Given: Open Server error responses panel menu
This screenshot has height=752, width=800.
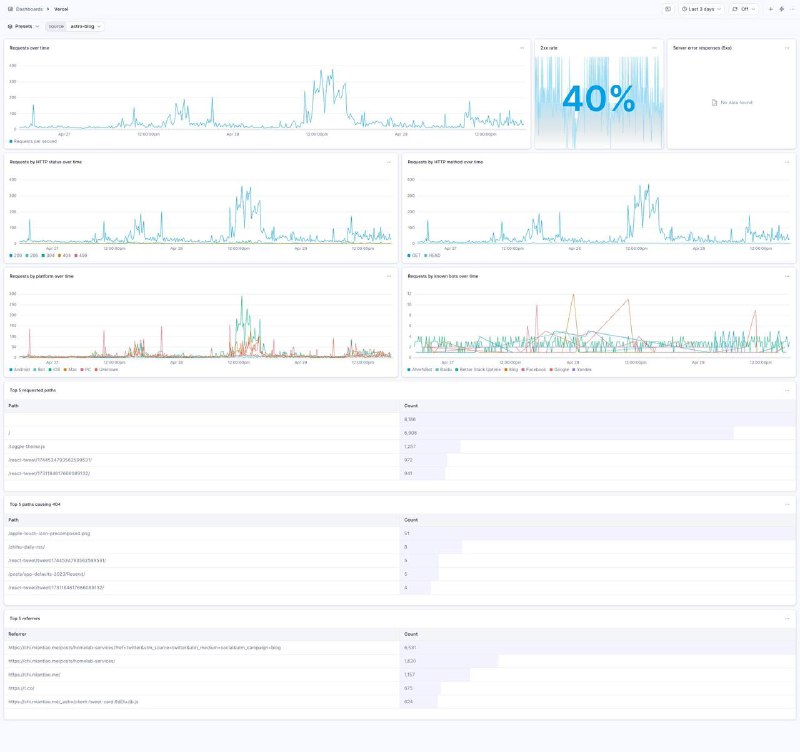Looking at the screenshot, I should coord(787,48).
